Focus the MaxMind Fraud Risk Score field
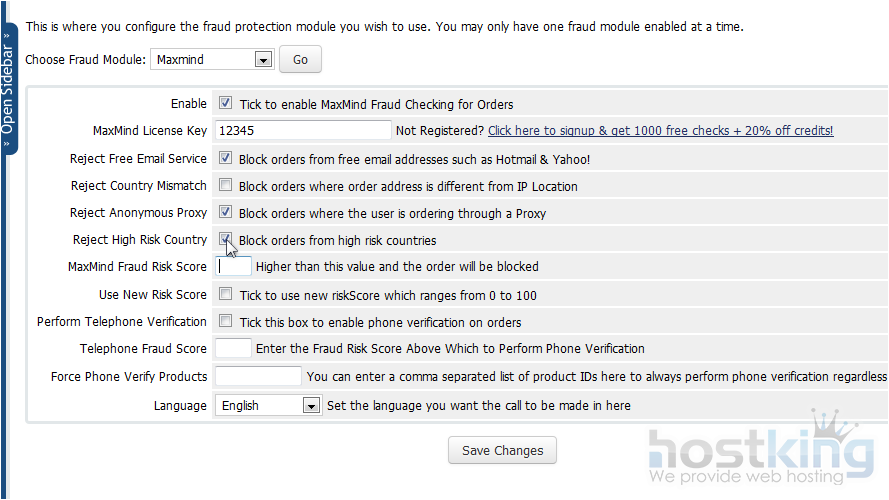Screen dimensions: 889x500 coord(234,267)
